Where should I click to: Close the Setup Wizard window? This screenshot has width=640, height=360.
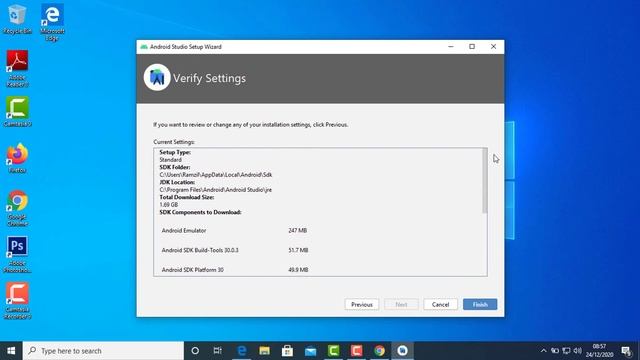tap(493, 47)
